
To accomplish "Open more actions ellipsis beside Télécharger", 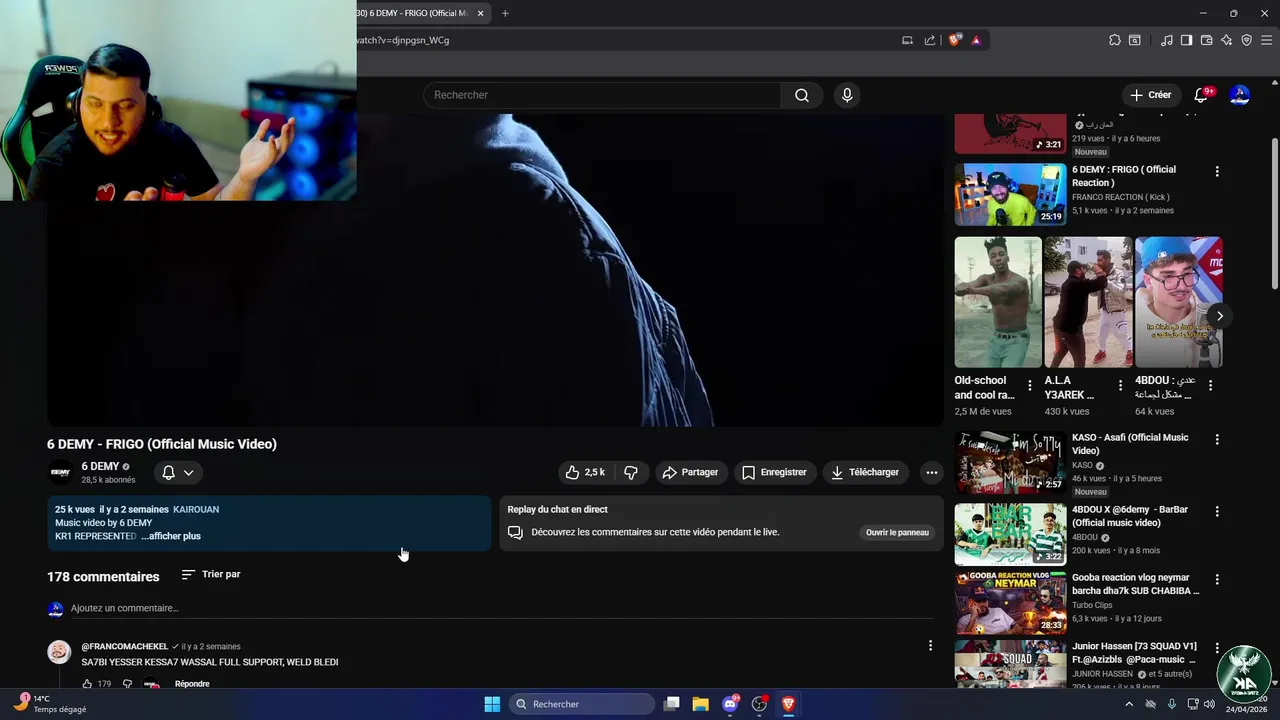I will [x=932, y=472].
